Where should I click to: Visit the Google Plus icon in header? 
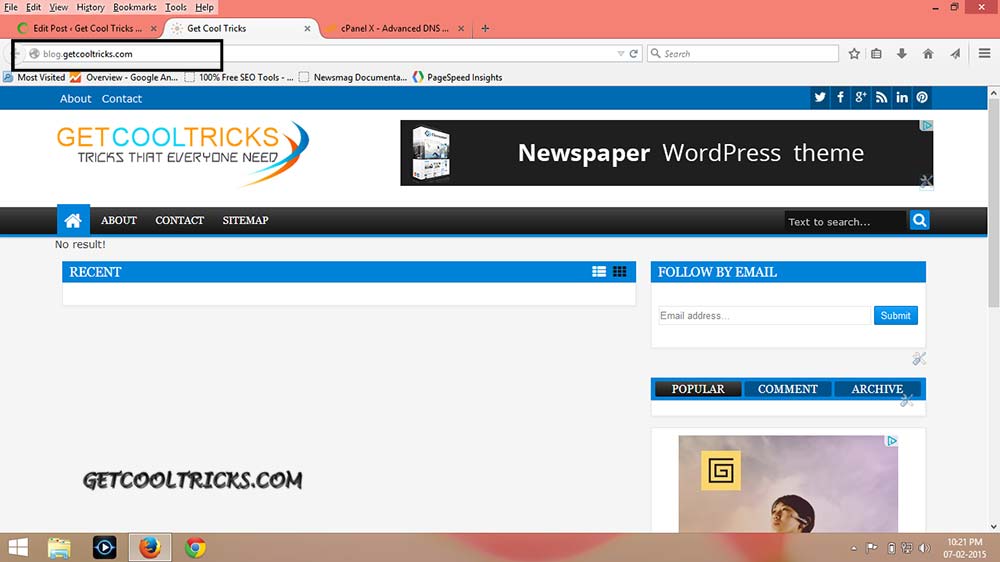click(x=861, y=98)
